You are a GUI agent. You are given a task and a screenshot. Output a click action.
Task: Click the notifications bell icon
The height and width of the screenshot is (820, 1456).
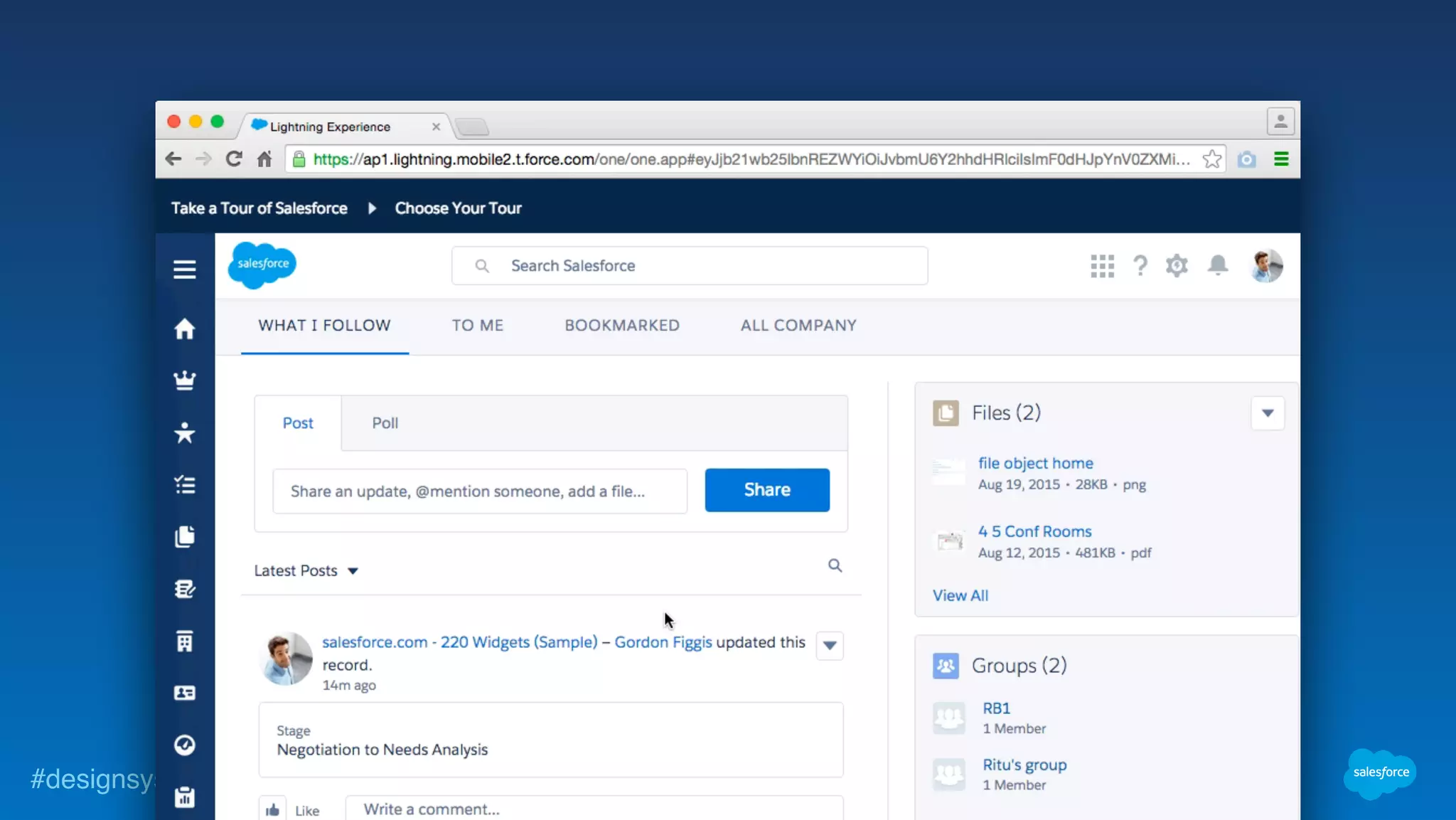(x=1218, y=265)
